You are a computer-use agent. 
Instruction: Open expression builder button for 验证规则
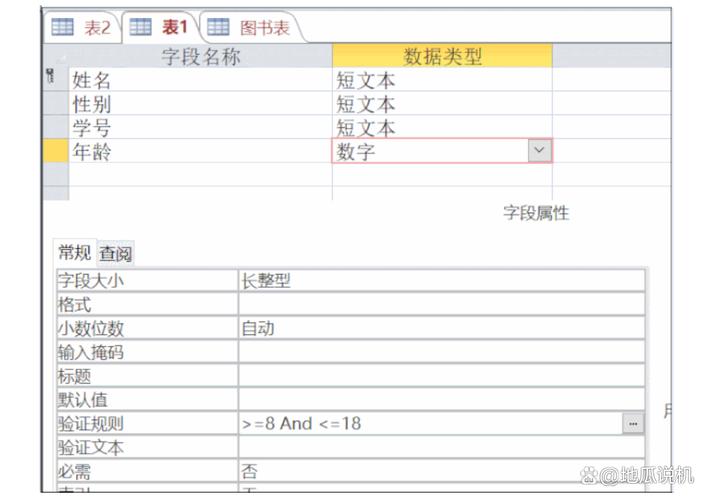633,424
